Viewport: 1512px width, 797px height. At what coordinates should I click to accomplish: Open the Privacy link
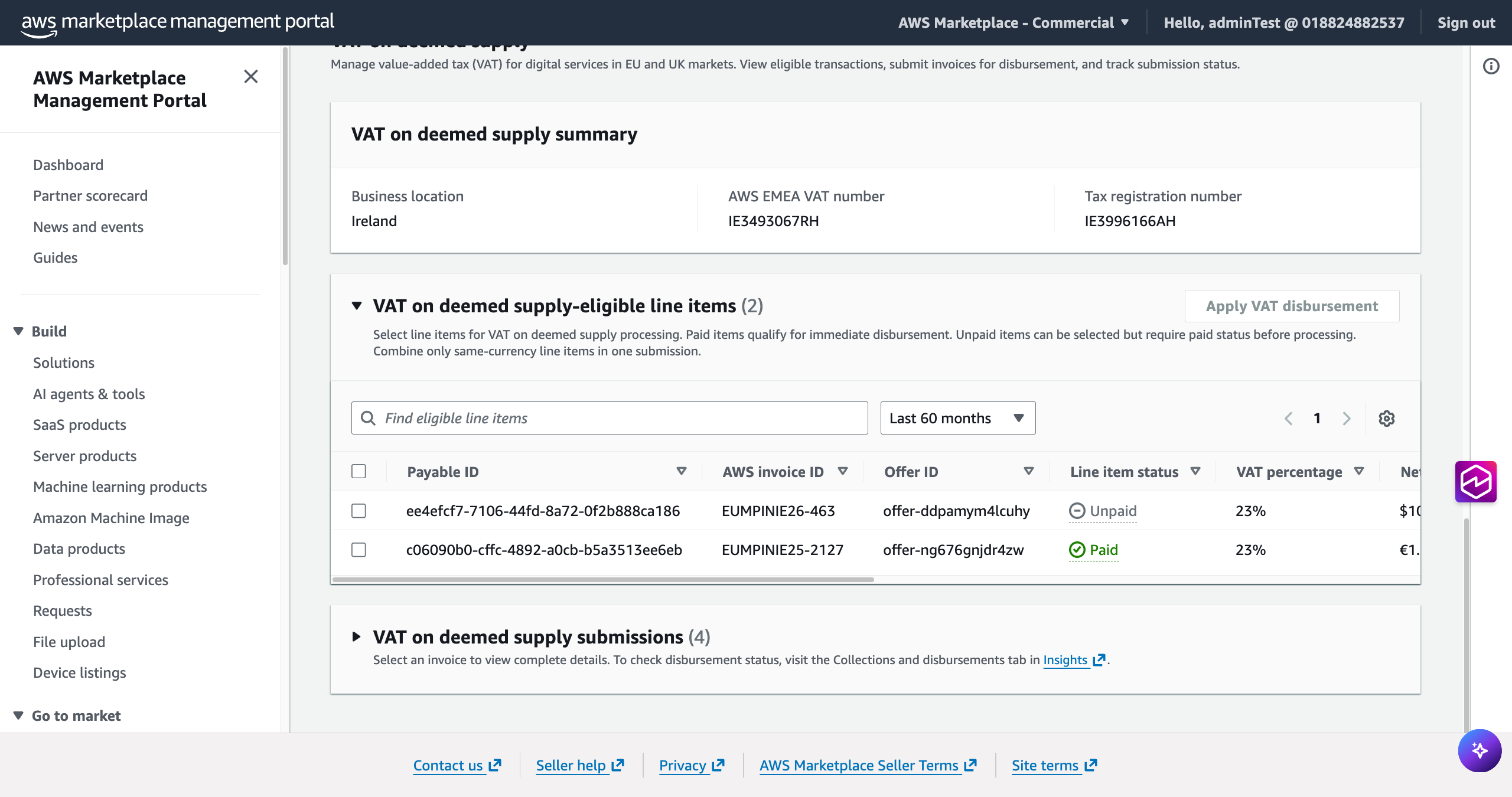(x=692, y=765)
